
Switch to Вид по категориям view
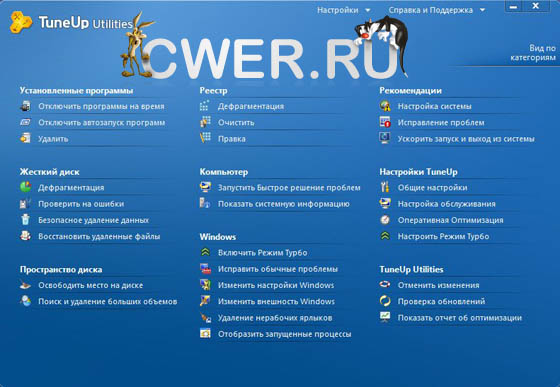pos(533,53)
